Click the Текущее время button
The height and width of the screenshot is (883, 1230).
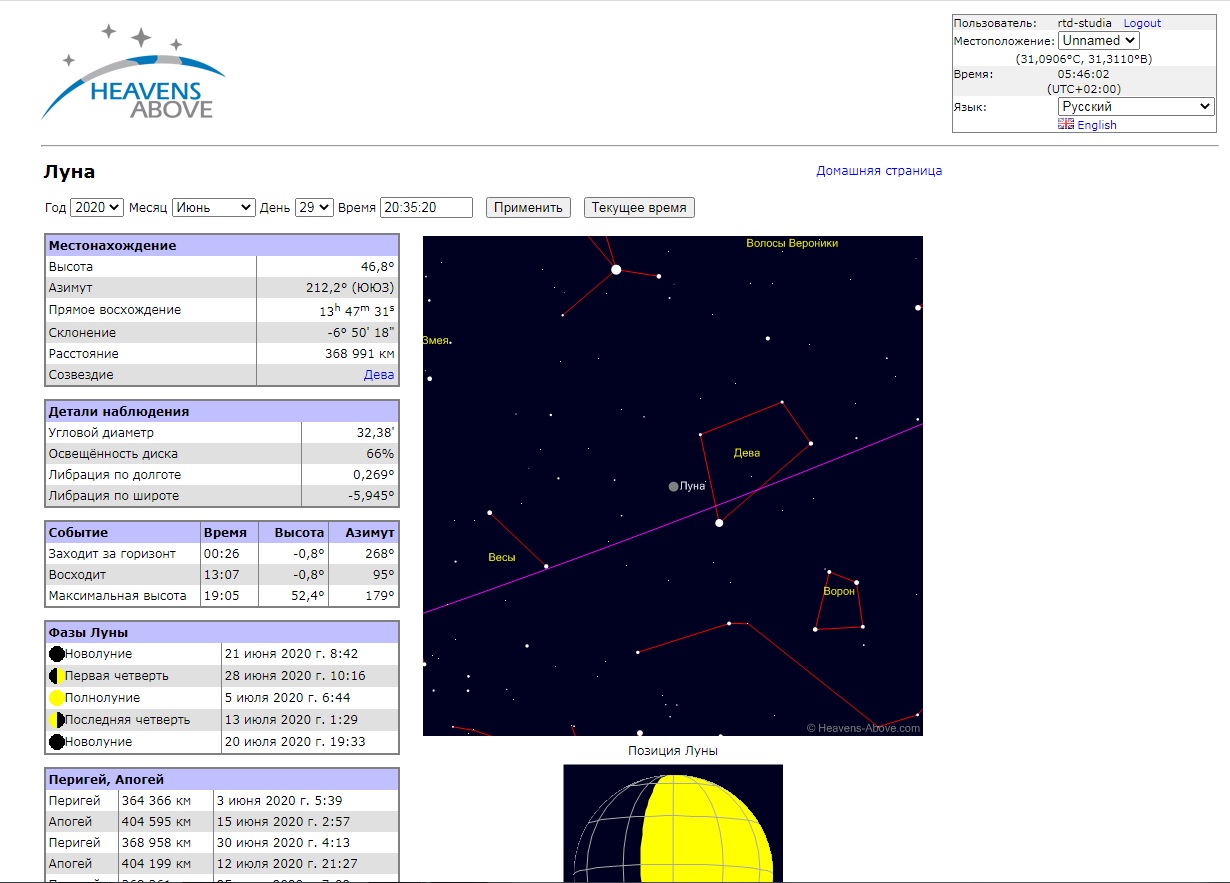coord(639,207)
